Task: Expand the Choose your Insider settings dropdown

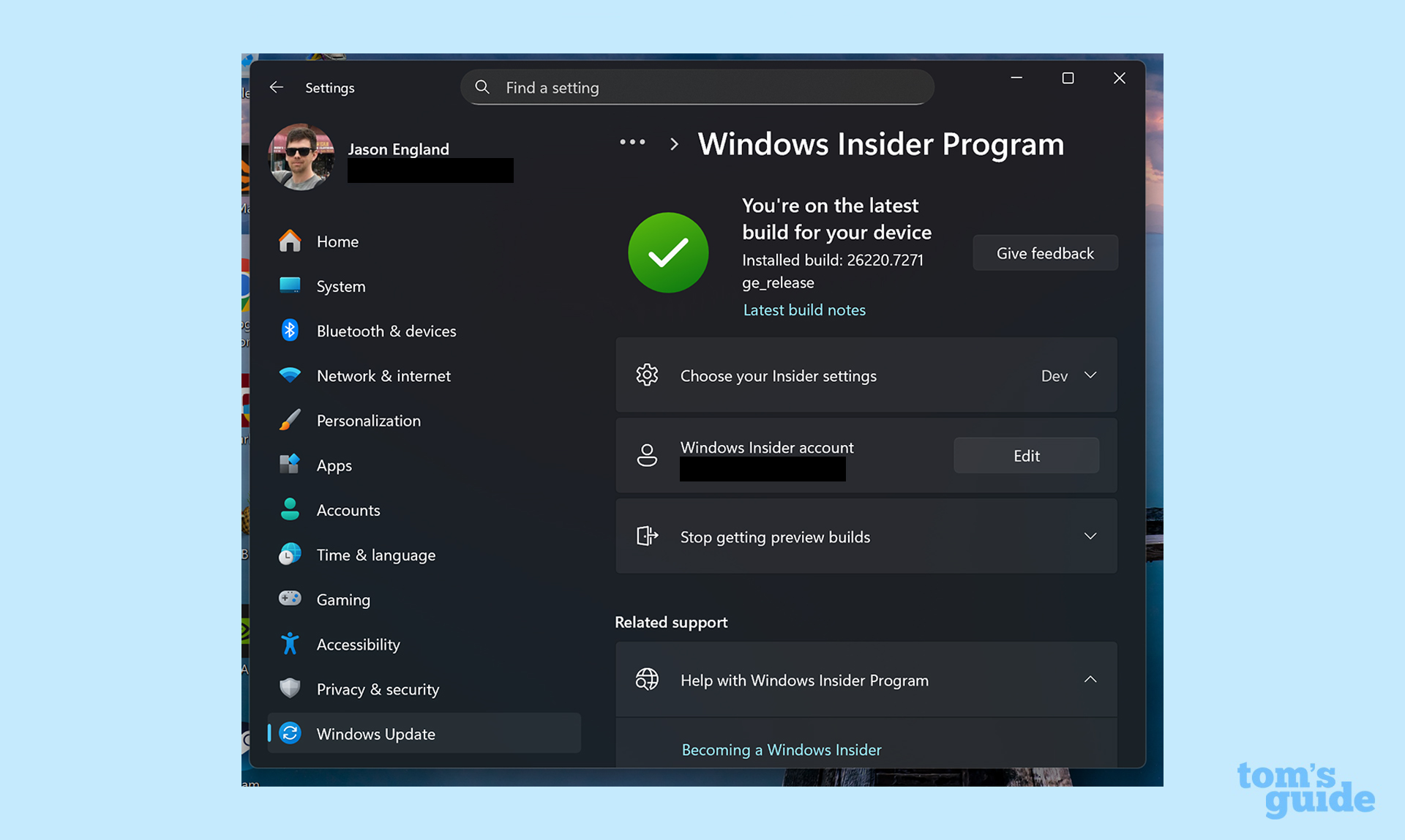Action: (x=1090, y=375)
